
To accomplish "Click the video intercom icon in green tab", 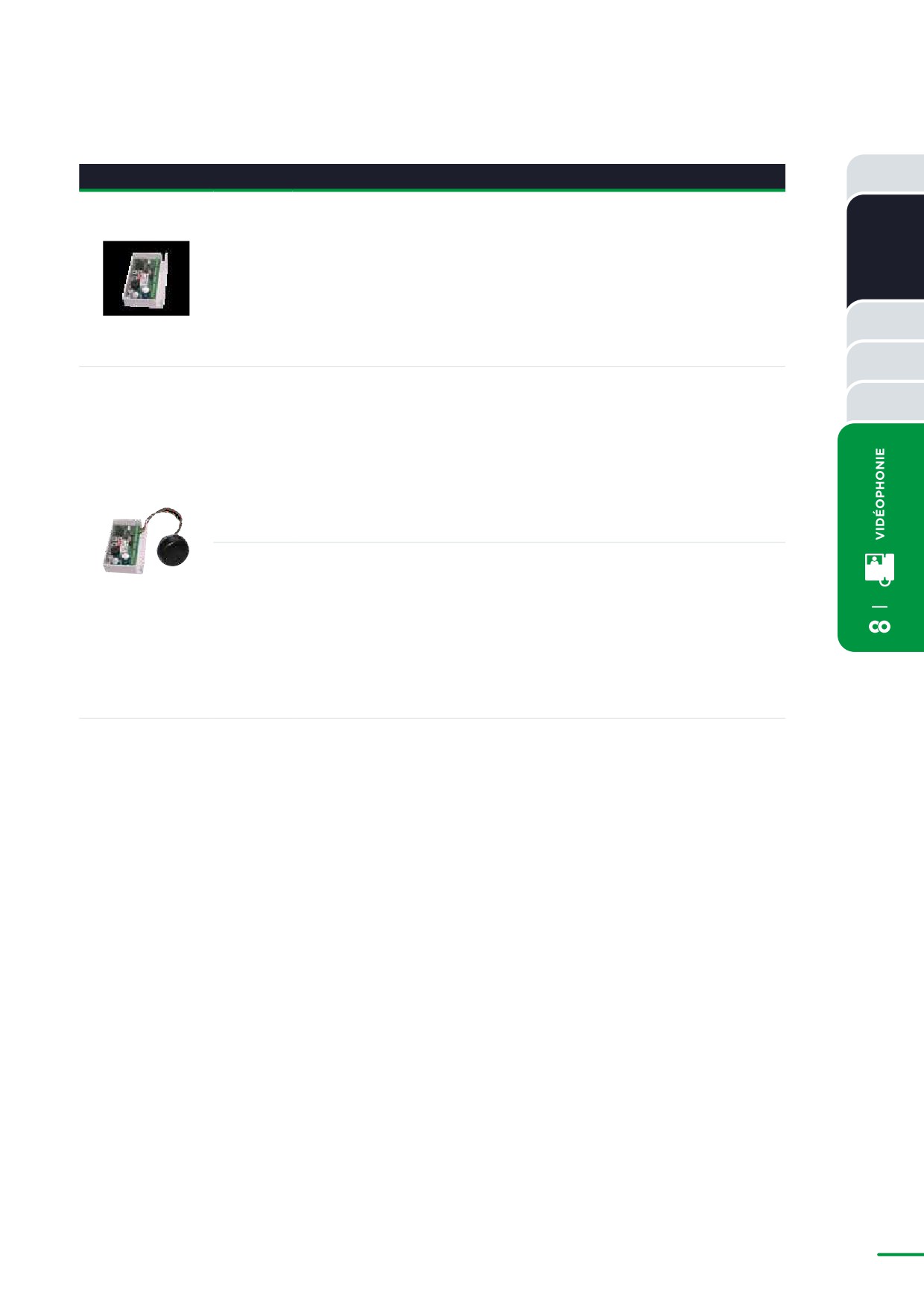I will click(x=879, y=569).
